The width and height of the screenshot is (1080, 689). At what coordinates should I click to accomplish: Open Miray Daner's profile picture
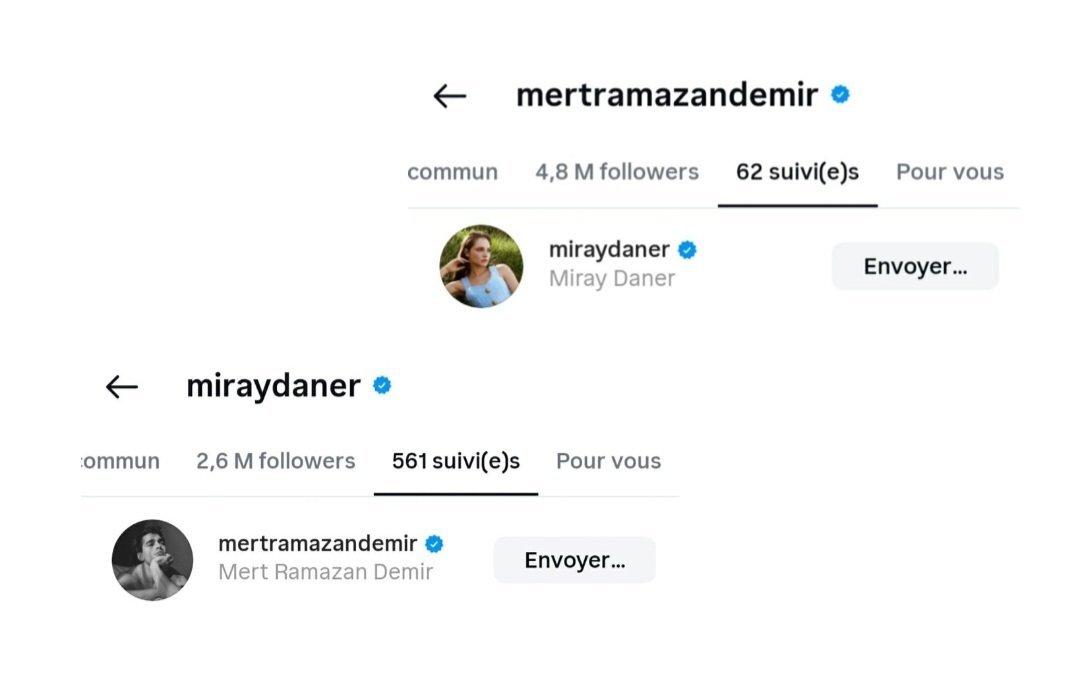tap(481, 266)
